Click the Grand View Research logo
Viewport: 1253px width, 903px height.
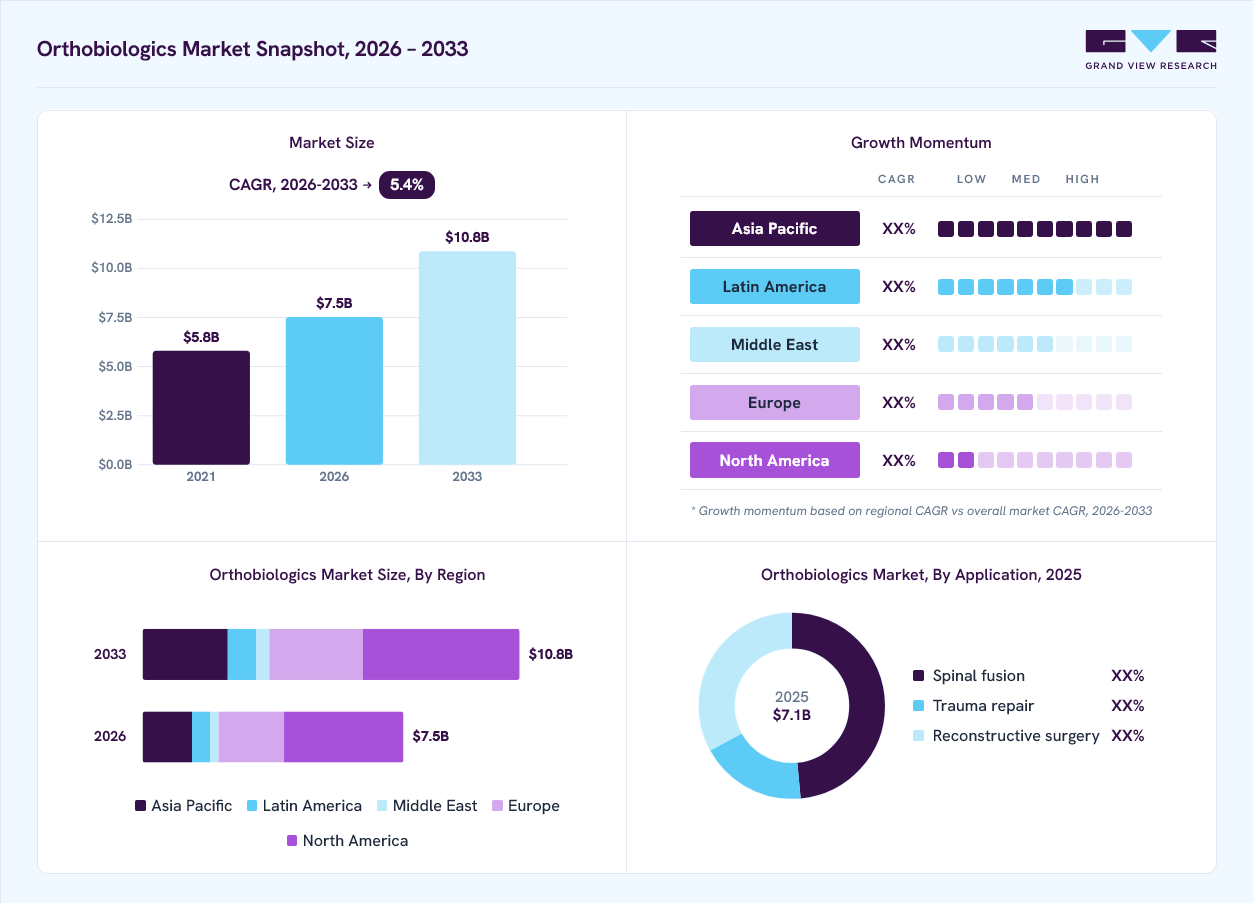coord(1151,50)
